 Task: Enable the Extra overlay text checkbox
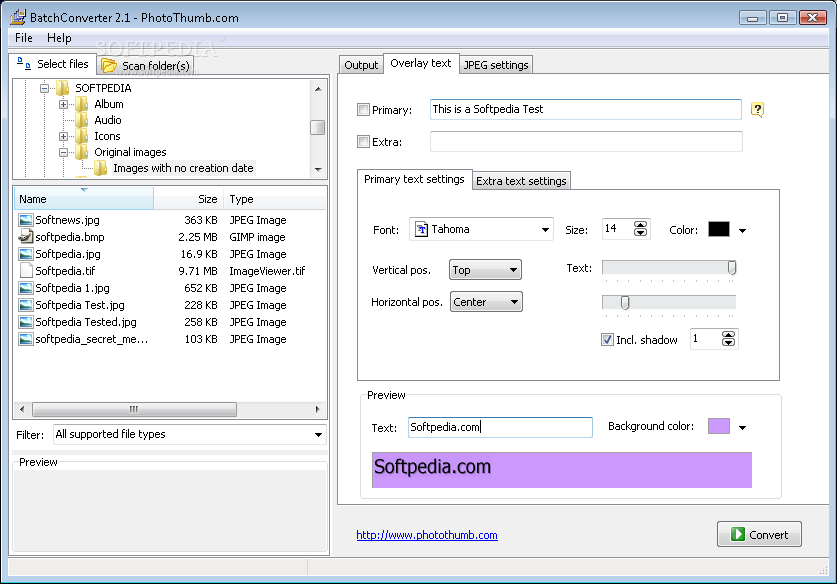click(x=364, y=141)
